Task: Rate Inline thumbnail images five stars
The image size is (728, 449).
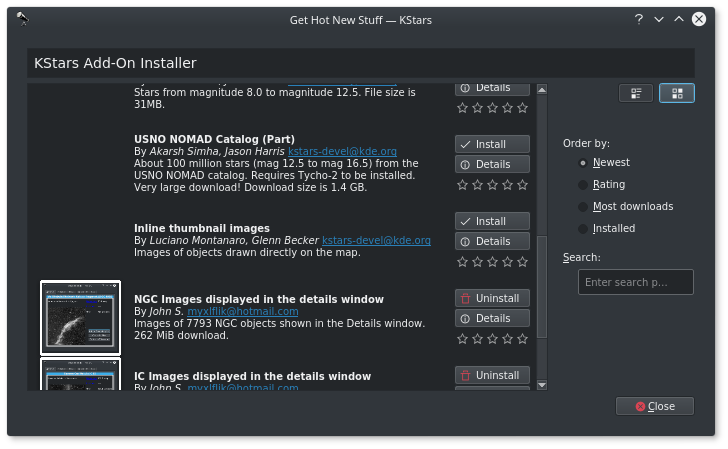Action: 522,262
